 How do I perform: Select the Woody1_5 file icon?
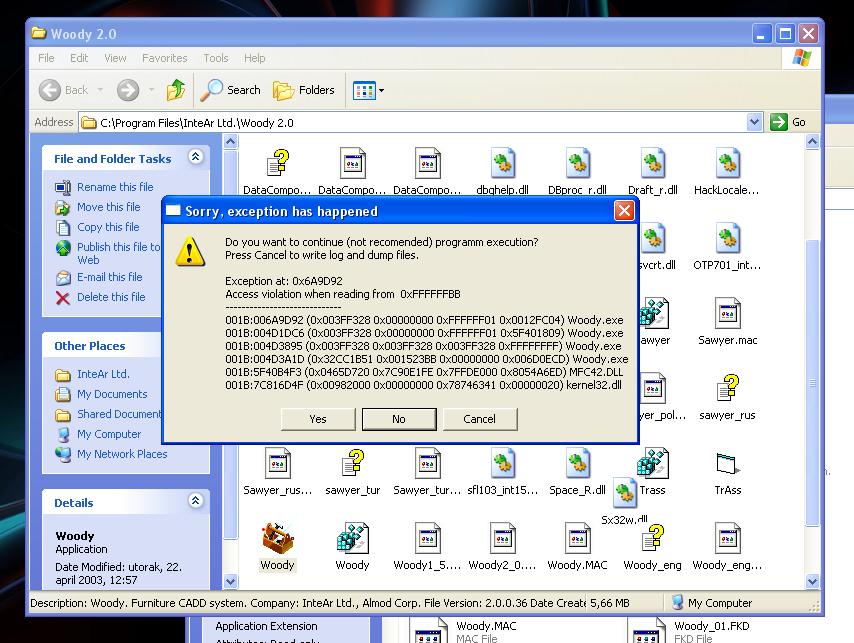[x=428, y=537]
